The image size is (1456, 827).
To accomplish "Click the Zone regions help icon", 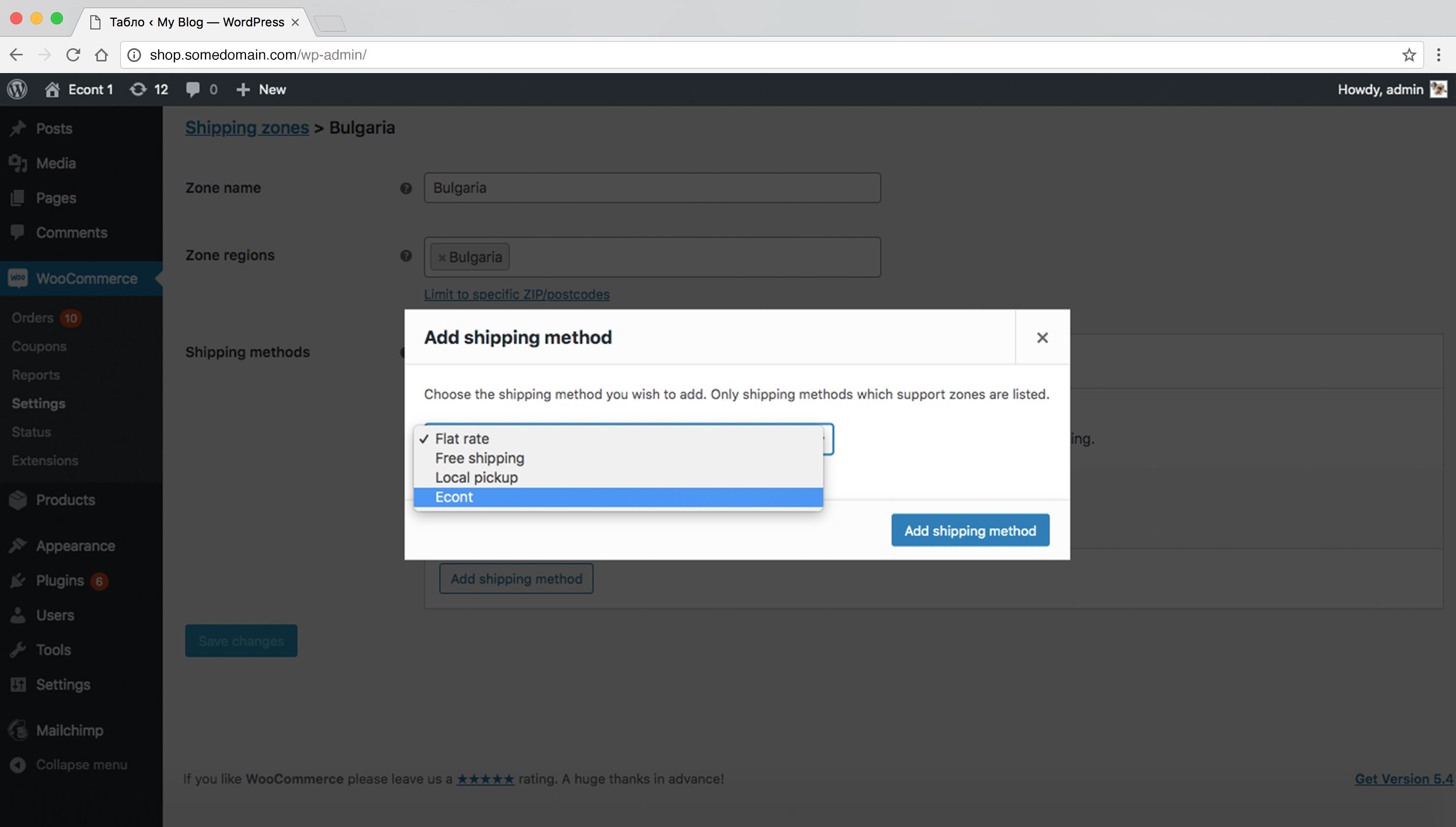I will (406, 256).
